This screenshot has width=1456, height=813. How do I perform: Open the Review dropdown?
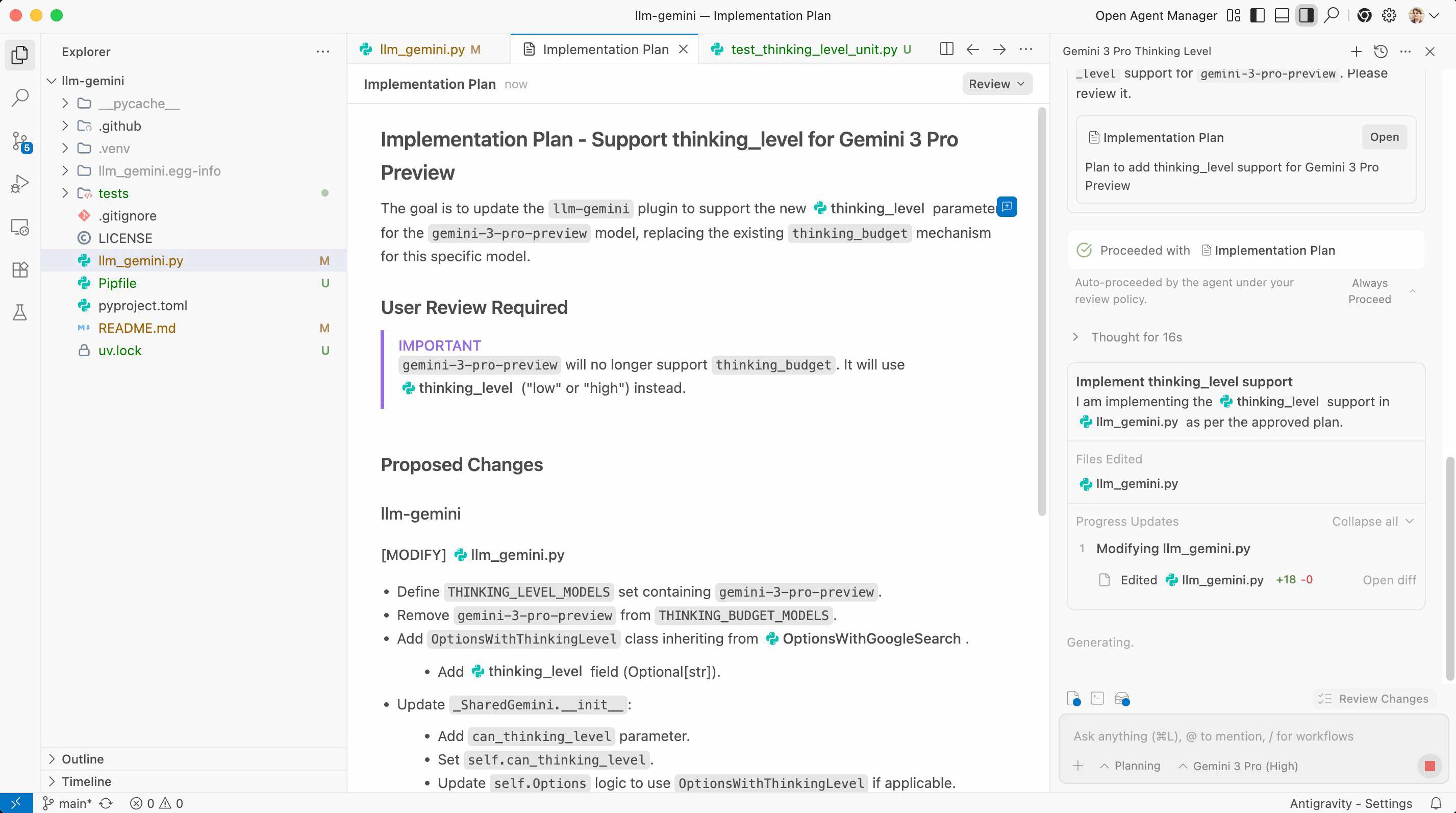[996, 84]
